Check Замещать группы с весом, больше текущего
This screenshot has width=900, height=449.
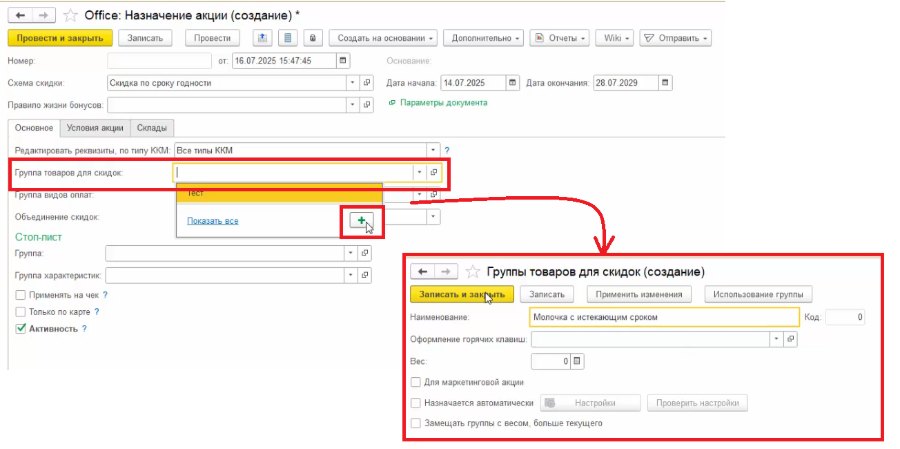pyautogui.click(x=417, y=423)
